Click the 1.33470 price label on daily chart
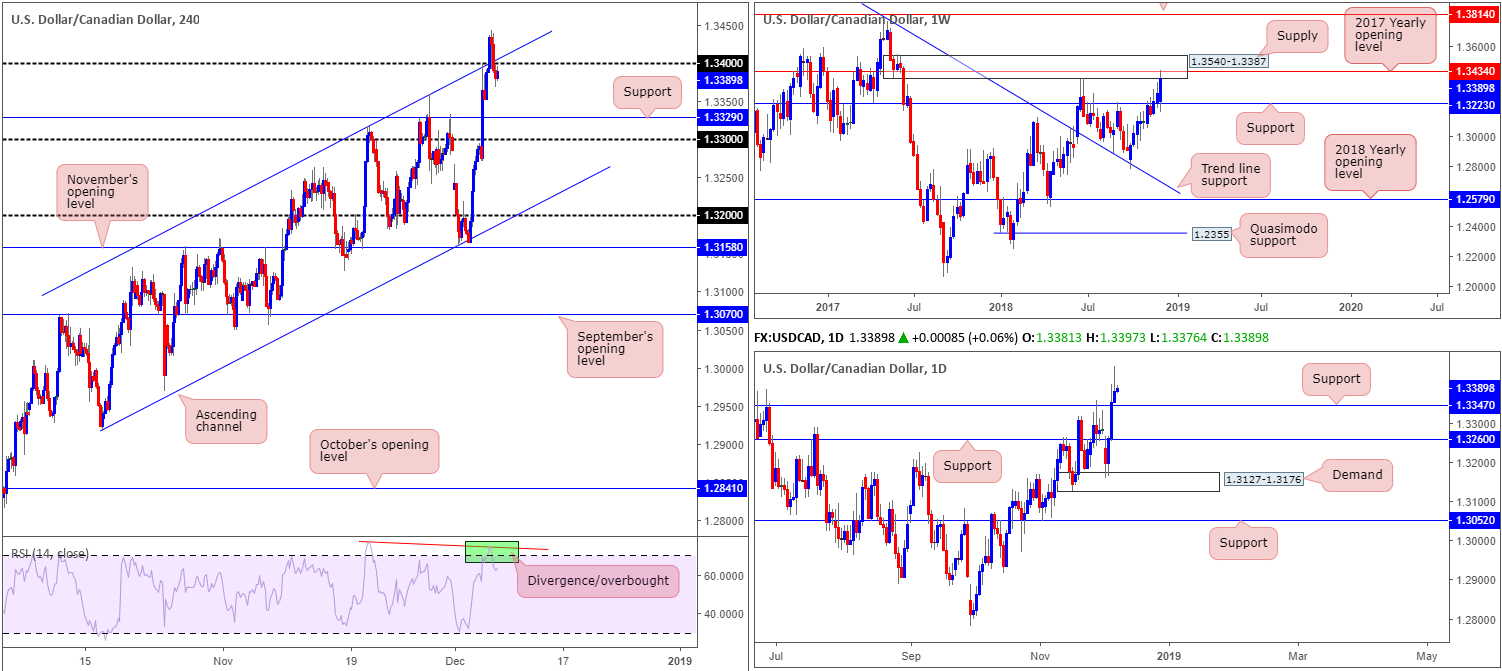1502x671 pixels. [x=1475, y=406]
